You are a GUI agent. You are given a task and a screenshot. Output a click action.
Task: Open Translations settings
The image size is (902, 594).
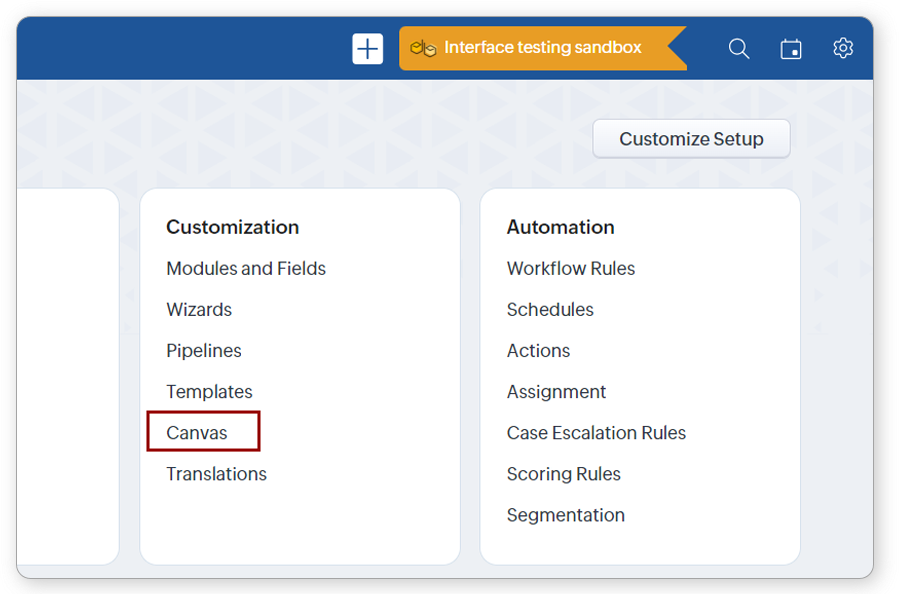click(x=216, y=473)
